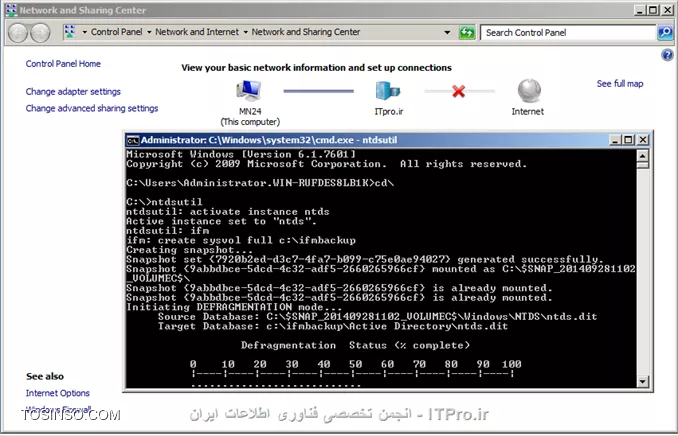The width and height of the screenshot is (678, 436).
Task: Click 'ntdsutil: activate instance ntds' line
Action: [228, 212]
